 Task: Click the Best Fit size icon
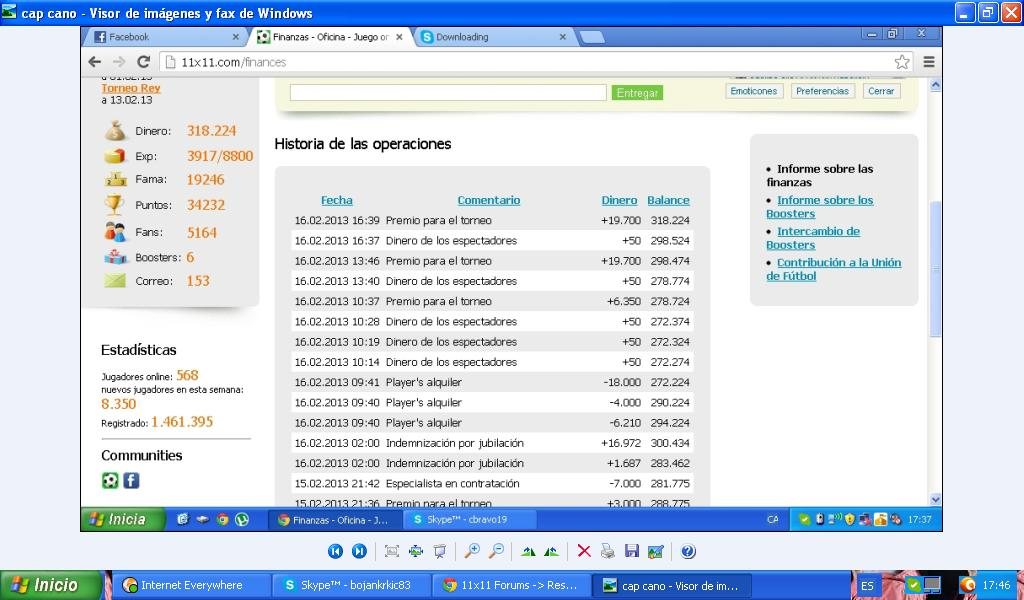[391, 551]
